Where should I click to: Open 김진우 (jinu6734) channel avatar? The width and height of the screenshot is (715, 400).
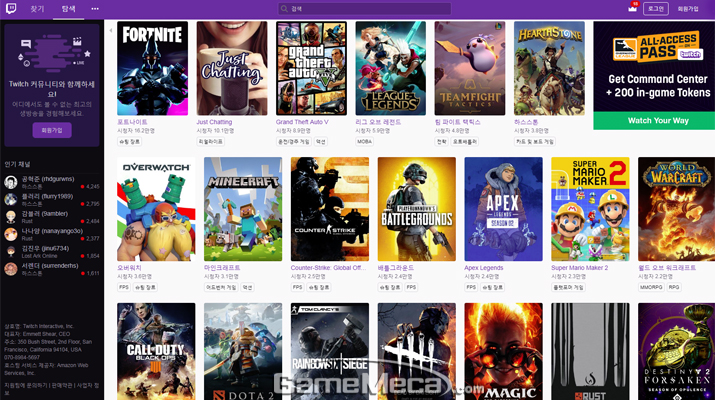11,251
